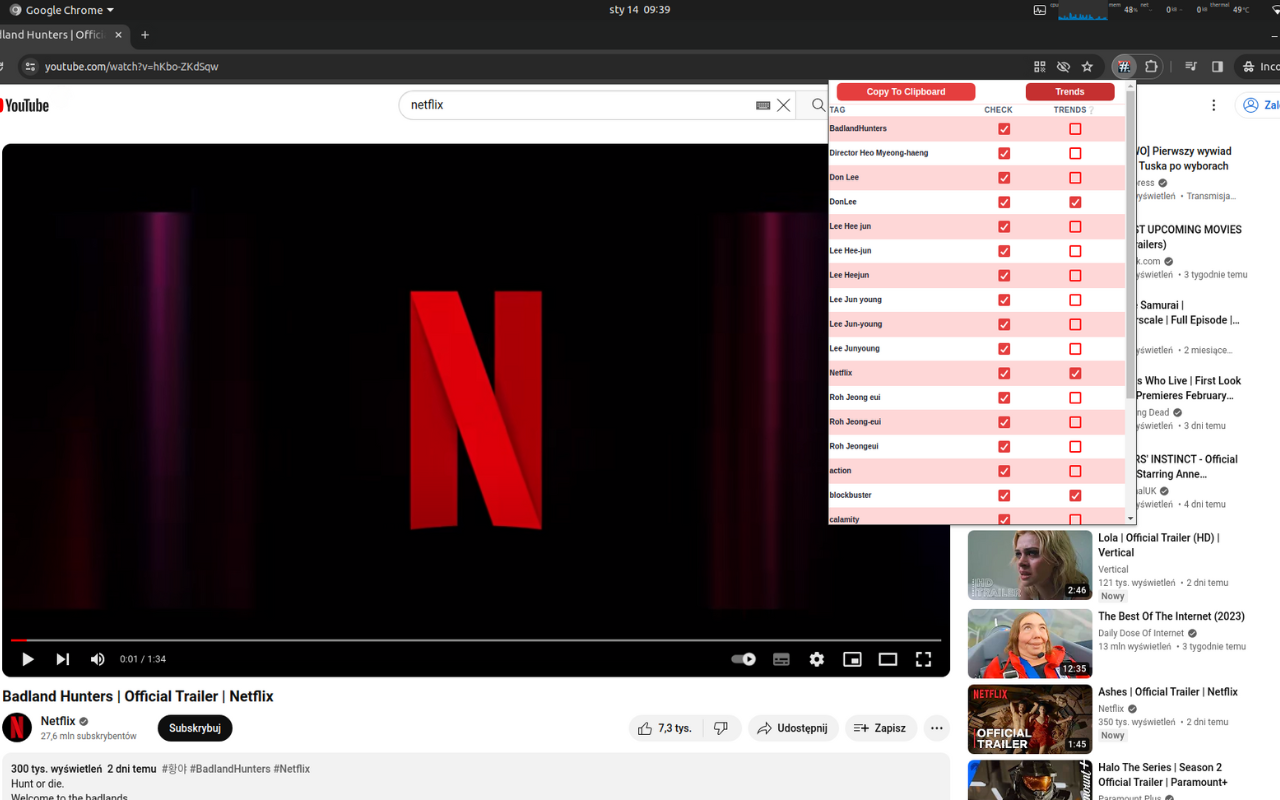Open the #BadlandHunters hashtag link
Image resolution: width=1280 pixels, height=800 pixels.
230,769
